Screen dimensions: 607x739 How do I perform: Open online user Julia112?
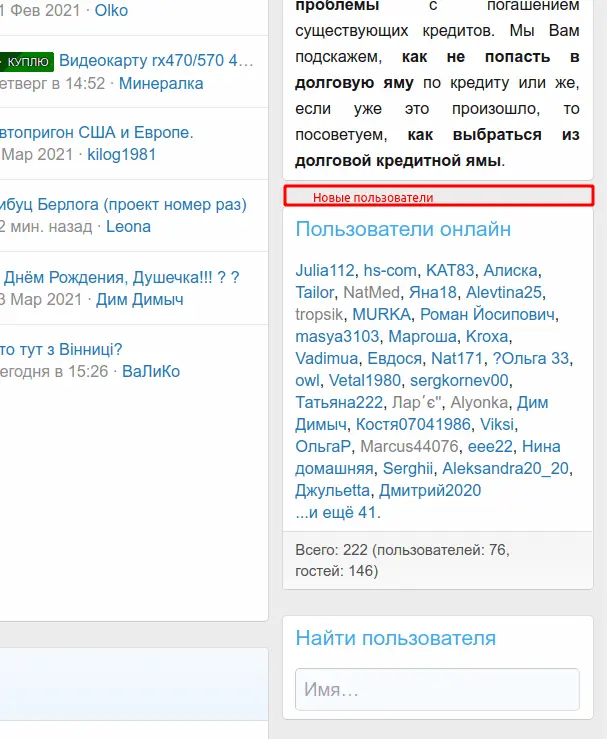click(x=325, y=271)
